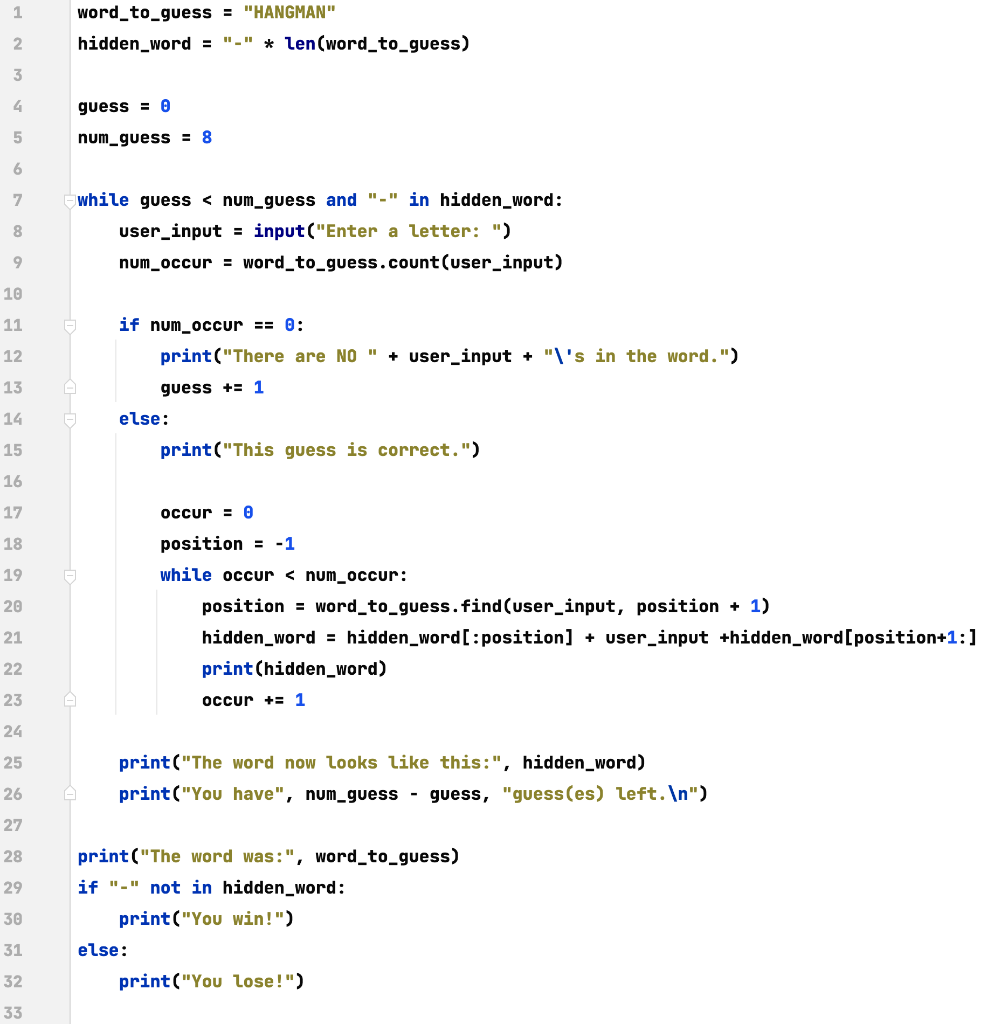Collapse the outer while loop fold arrow
1008x1024 pixels.
(69, 200)
